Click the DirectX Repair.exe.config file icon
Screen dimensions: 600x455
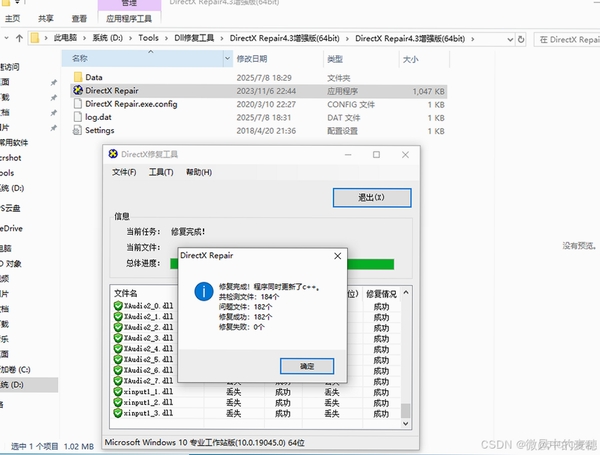point(78,104)
